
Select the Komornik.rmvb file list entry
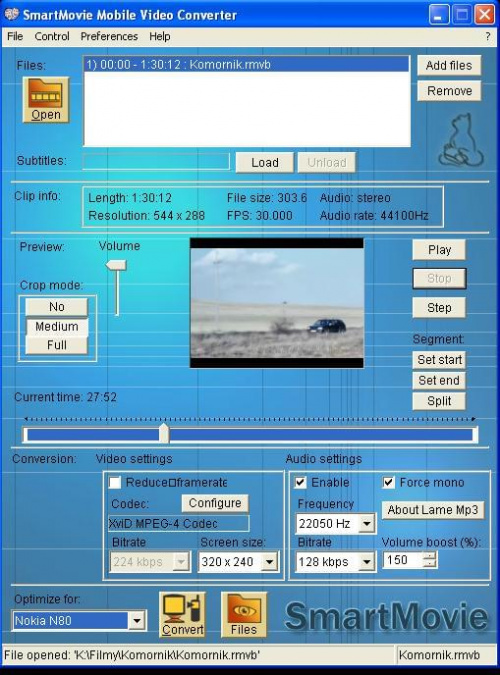246,65
